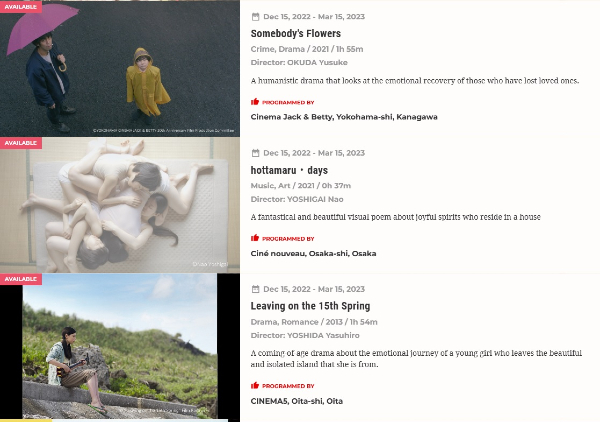The height and width of the screenshot is (422, 600).
Task: Click AVAILABLE badge on hottamaru days image
Action: 21,143
